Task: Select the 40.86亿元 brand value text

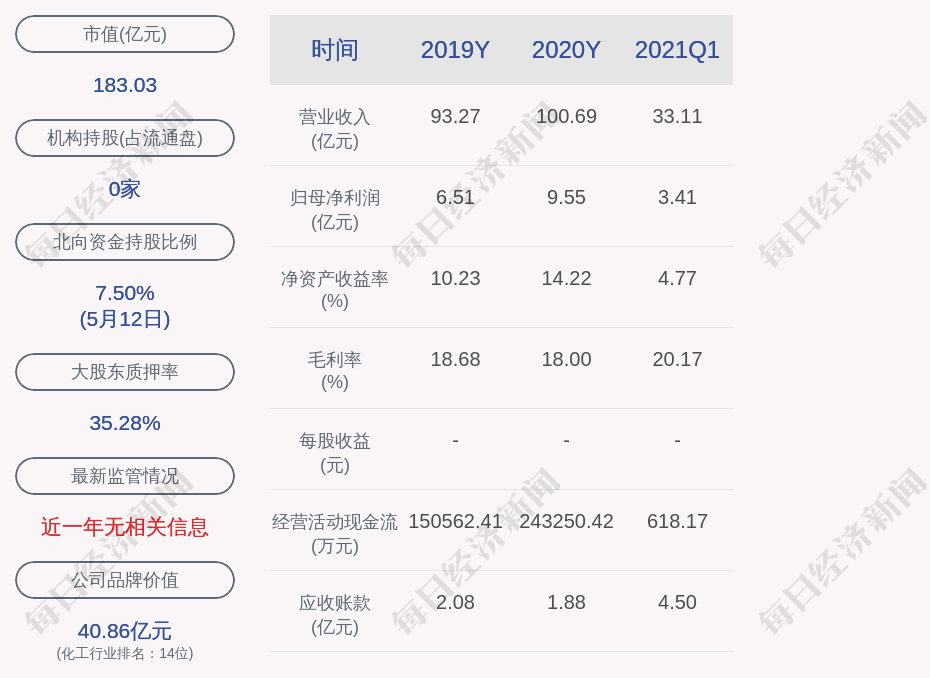Action: click(x=125, y=631)
